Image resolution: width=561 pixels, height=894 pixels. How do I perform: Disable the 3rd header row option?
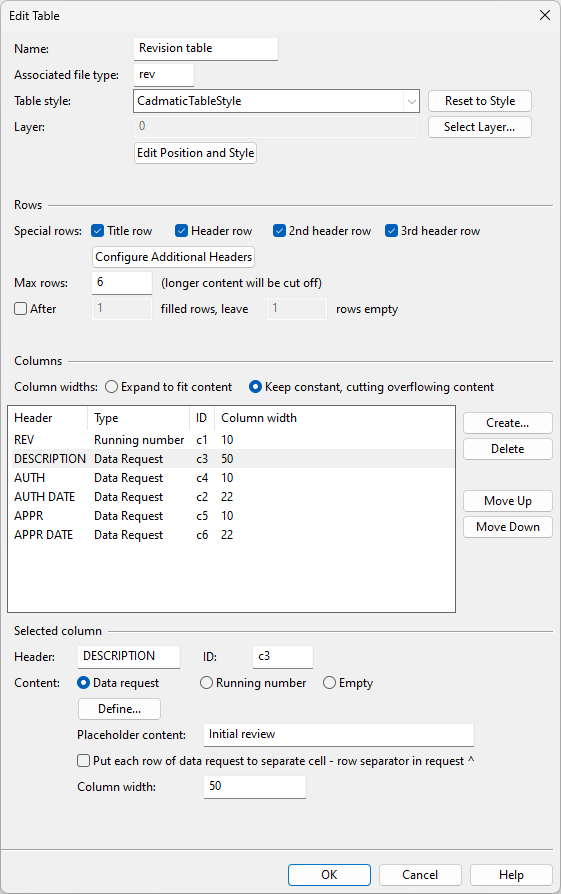(391, 231)
